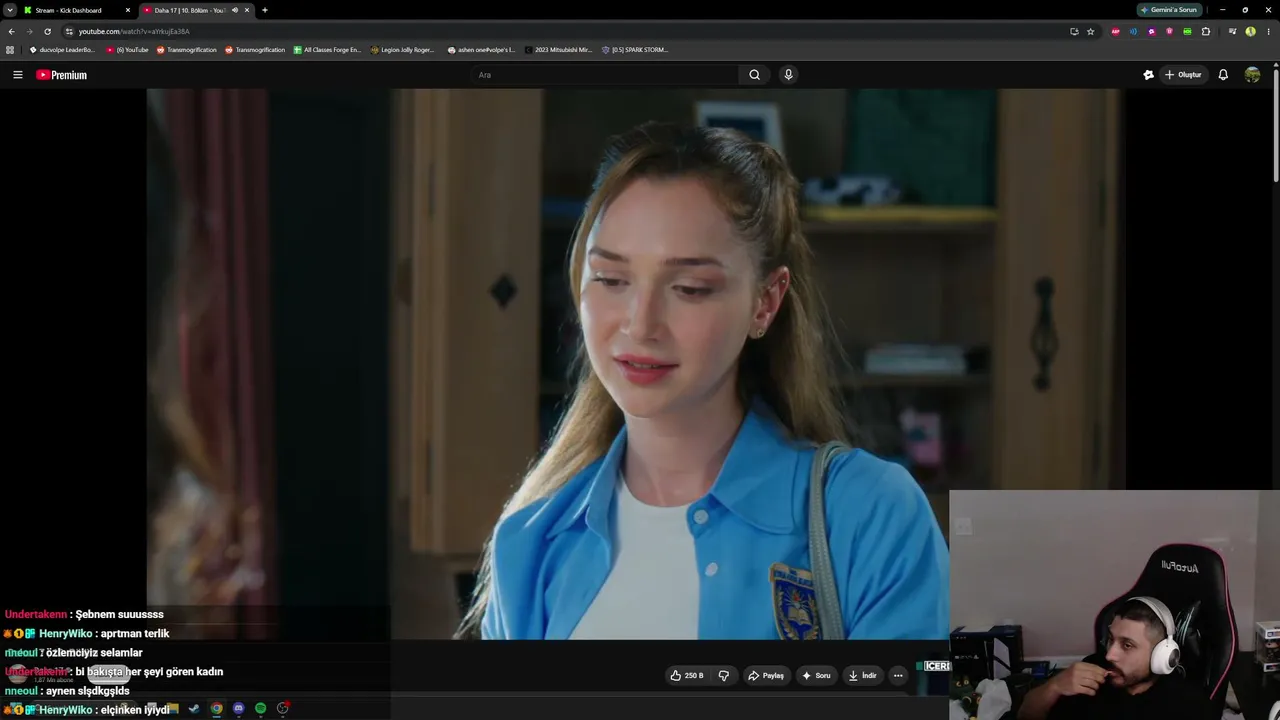Bookmark this page with the star icon
This screenshot has height=720, width=1280.
(x=1091, y=31)
